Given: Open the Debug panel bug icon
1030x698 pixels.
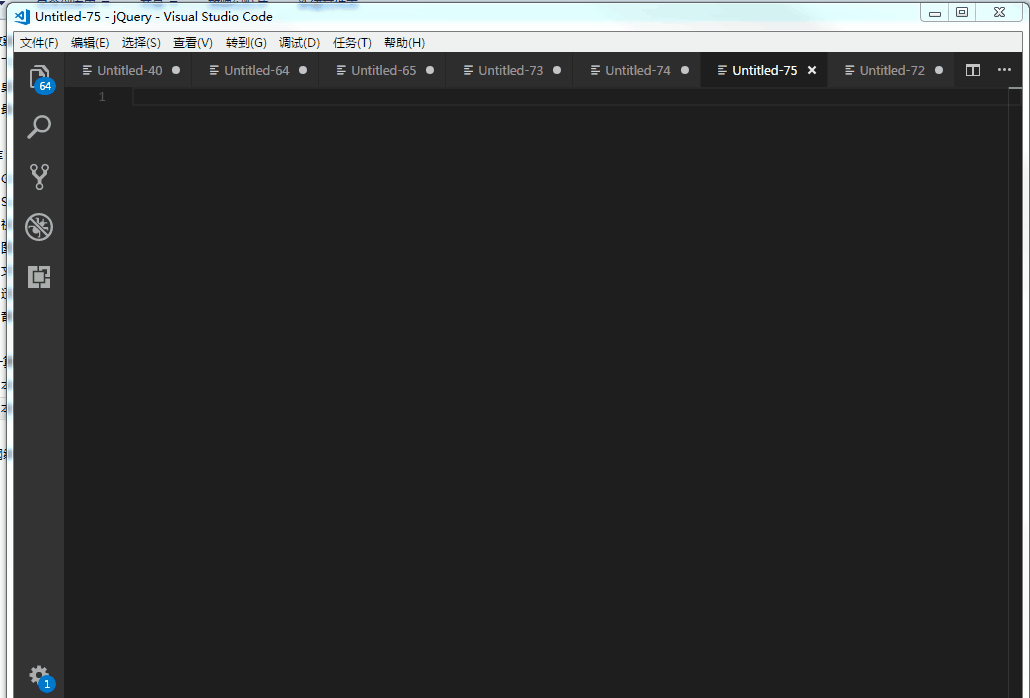Looking at the screenshot, I should pos(39,227).
